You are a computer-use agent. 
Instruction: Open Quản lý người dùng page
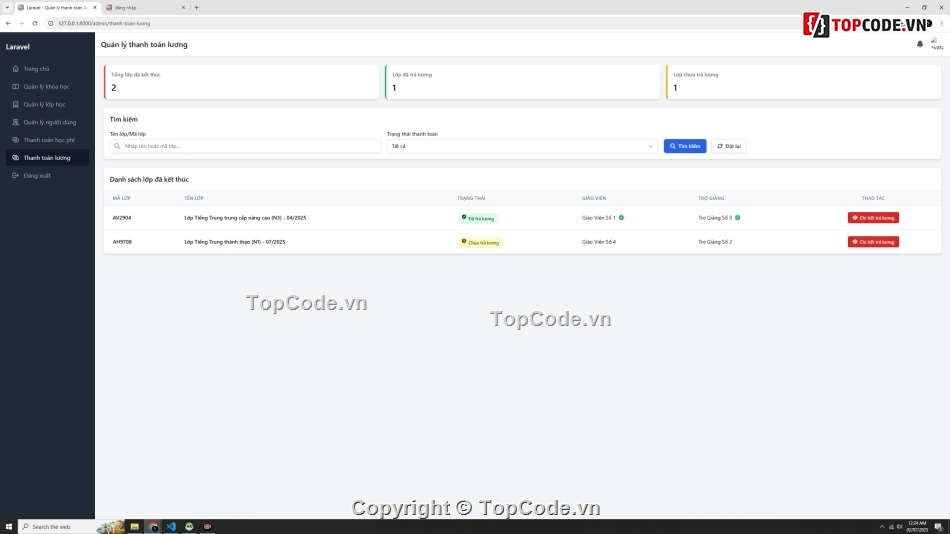(x=47, y=122)
